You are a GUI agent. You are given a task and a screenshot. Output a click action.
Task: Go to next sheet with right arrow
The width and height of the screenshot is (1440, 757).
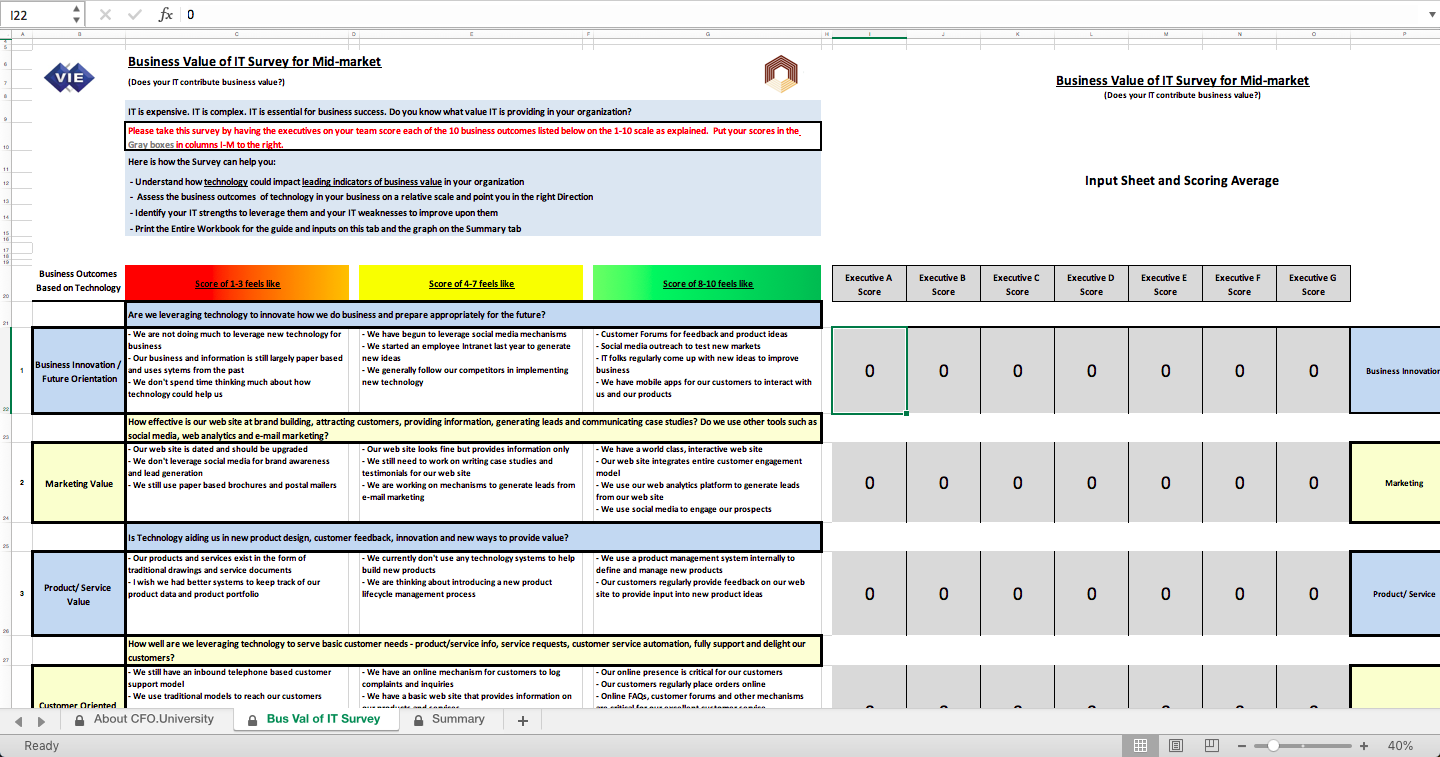43,720
